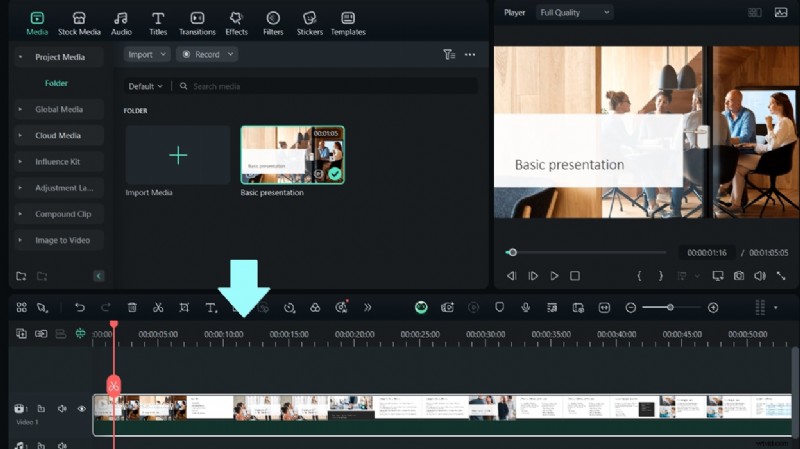This screenshot has width=800, height=449.
Task: Open the Import dropdown
Action: coord(147,55)
